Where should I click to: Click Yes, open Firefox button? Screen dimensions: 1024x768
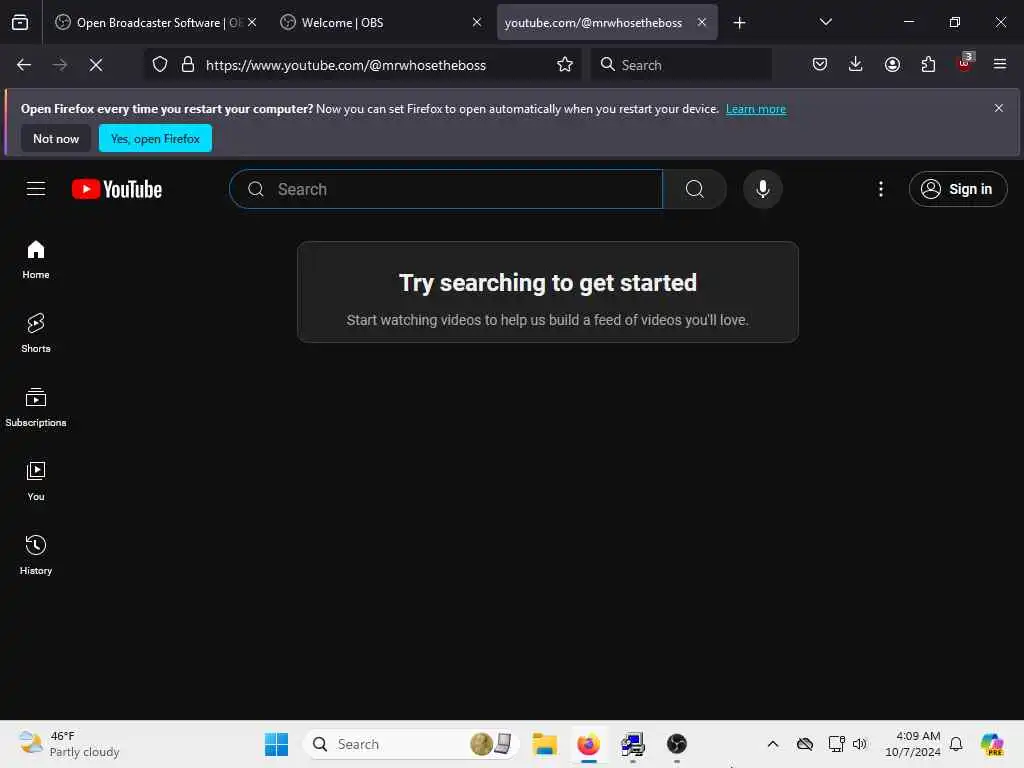155,138
